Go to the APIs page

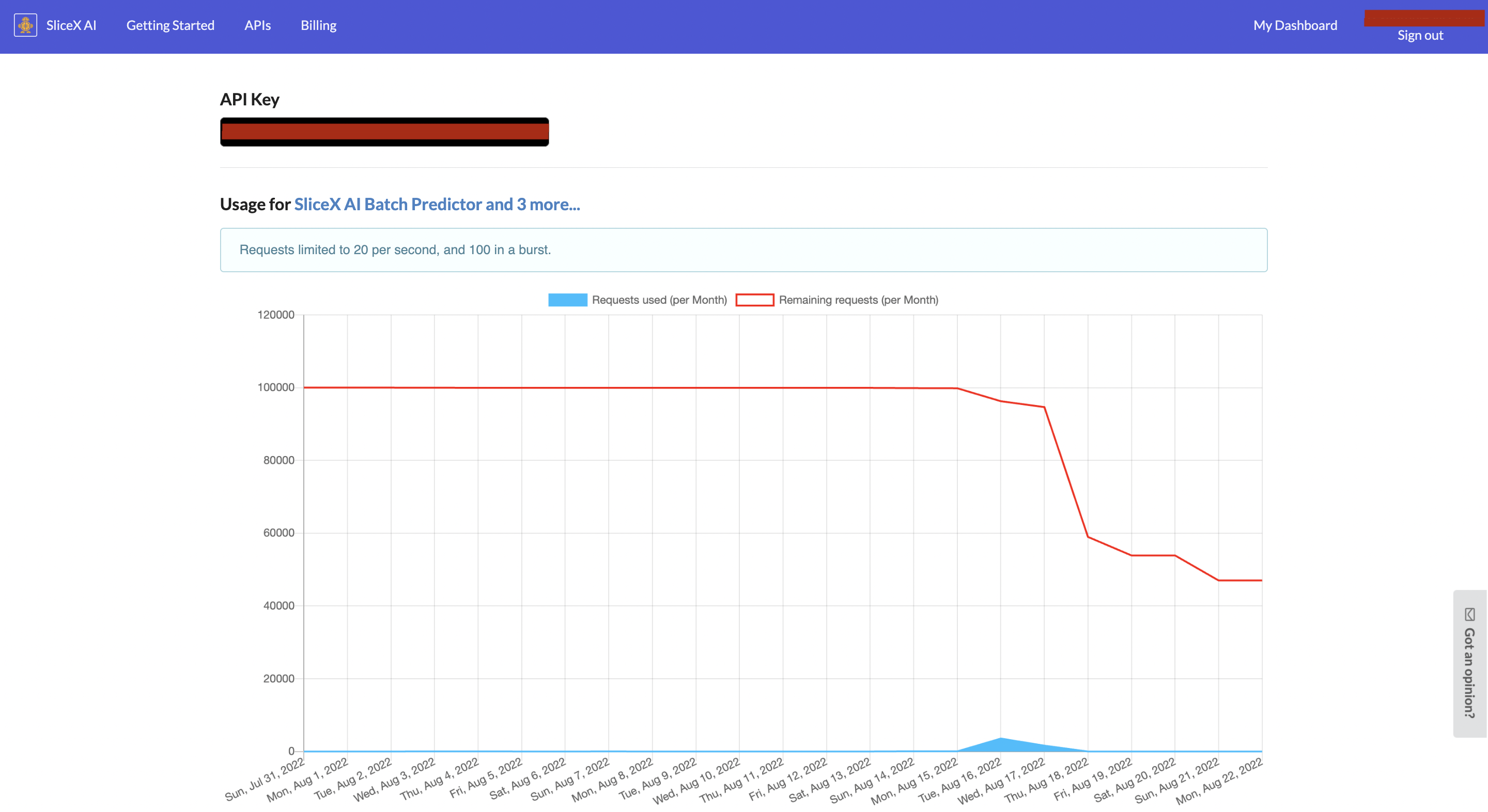pyautogui.click(x=258, y=25)
